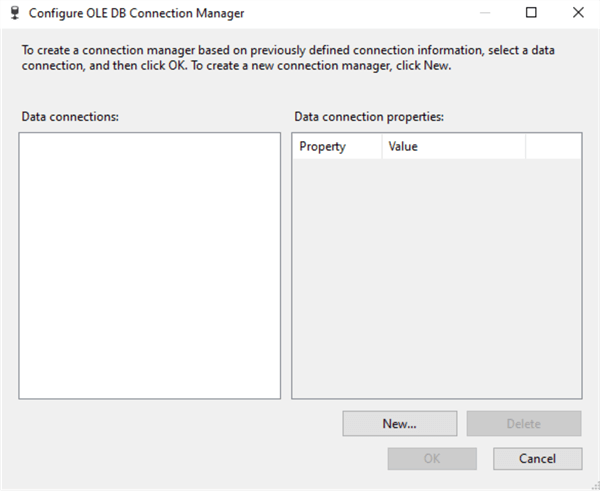Click the Configure OLE DB Connection Manager title
Image resolution: width=600 pixels, height=491 pixels.
tap(136, 14)
